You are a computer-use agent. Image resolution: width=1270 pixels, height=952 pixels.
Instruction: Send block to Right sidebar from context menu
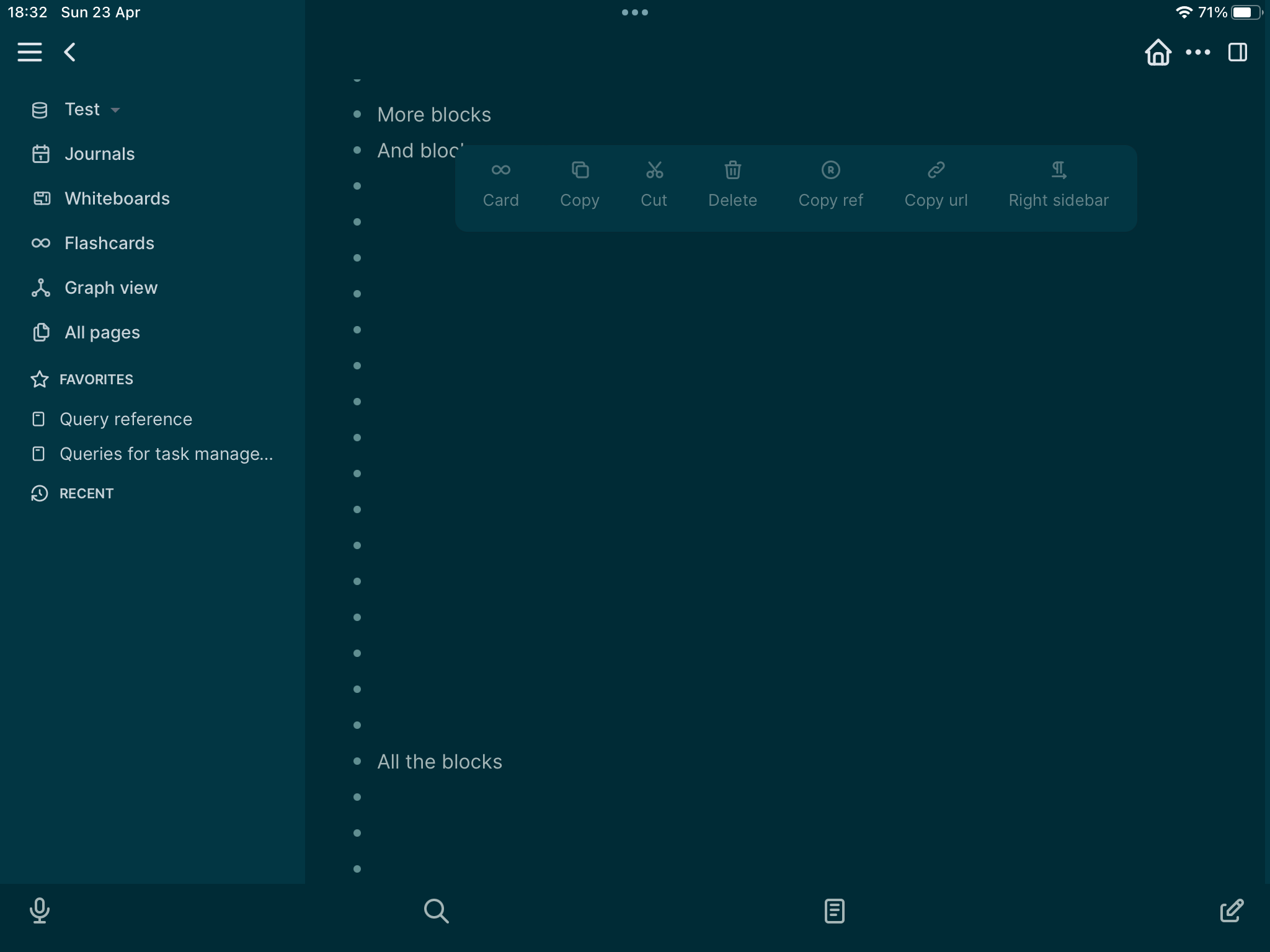click(x=1057, y=185)
